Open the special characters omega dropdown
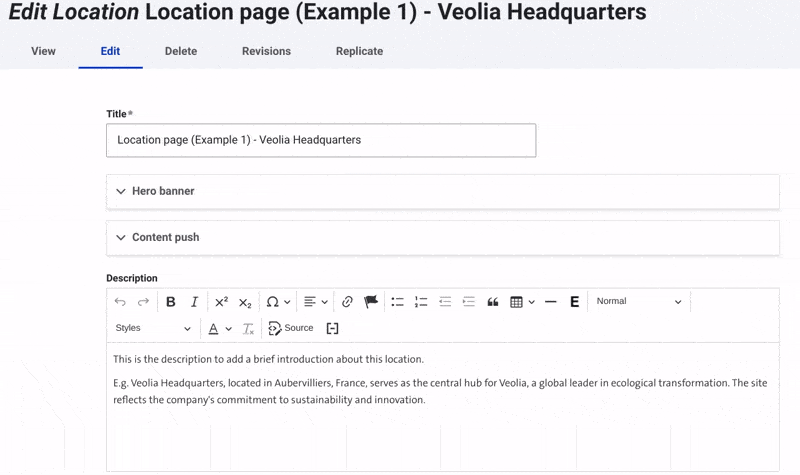 (278, 302)
